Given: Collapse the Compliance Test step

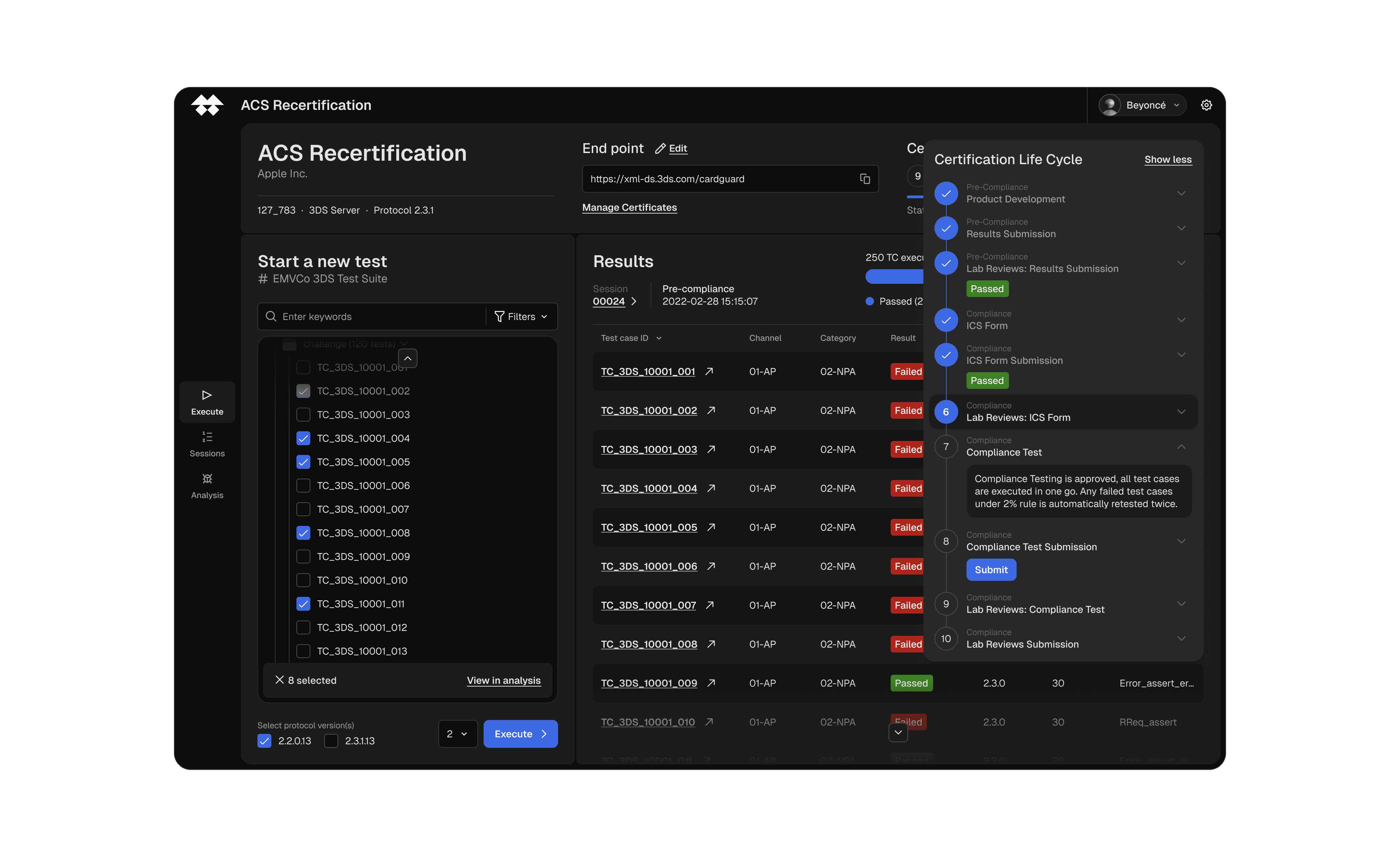Looking at the screenshot, I should coord(1181,447).
